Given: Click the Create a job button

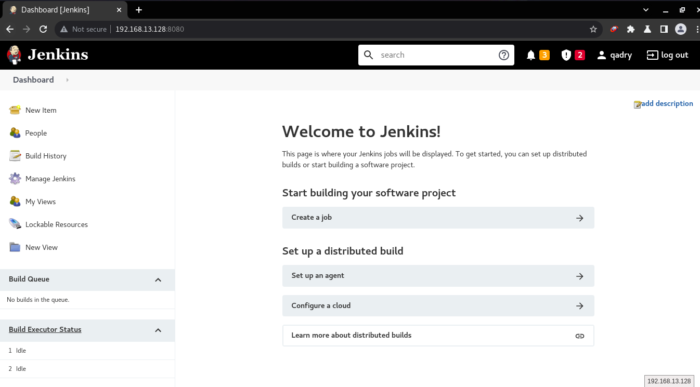Looking at the screenshot, I should (x=438, y=218).
